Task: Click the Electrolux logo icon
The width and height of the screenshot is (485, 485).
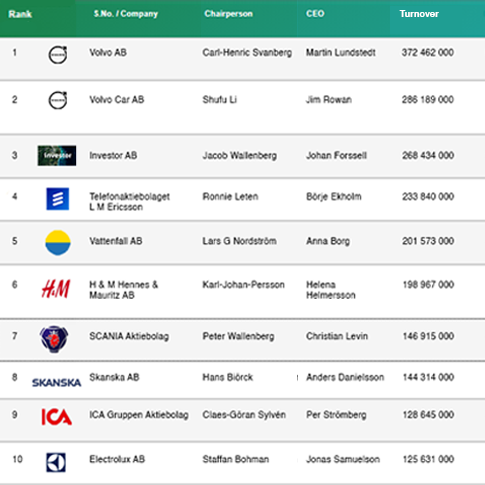Action: pyautogui.click(x=56, y=462)
